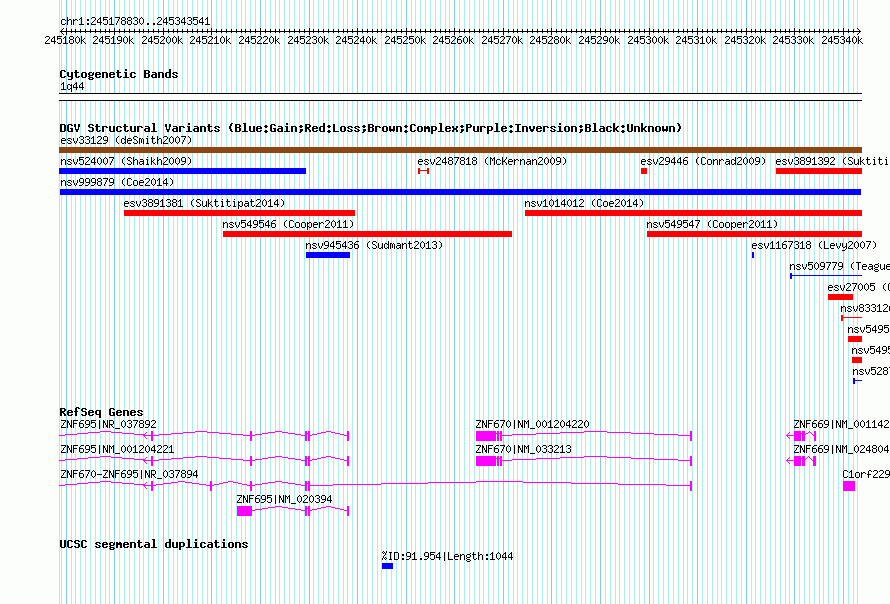
Task: Click the ZNF695|NR_037892 gene label
Action: (x=108, y=424)
